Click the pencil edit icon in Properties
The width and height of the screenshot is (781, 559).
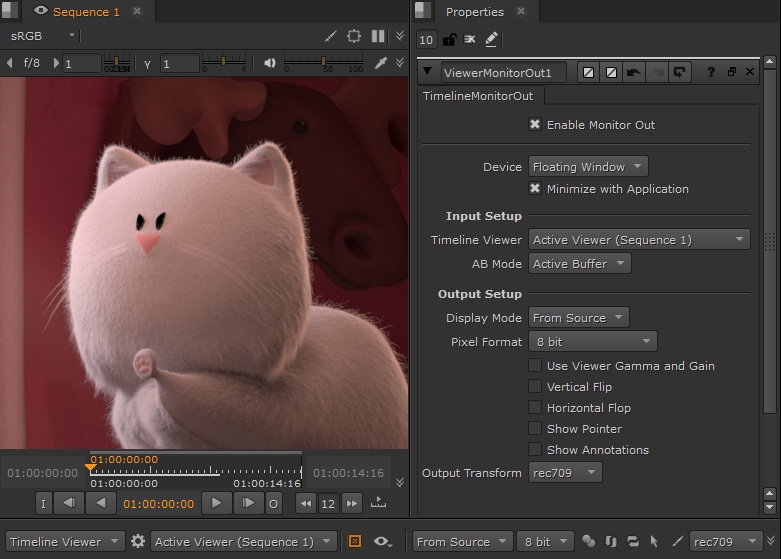pyautogui.click(x=491, y=39)
